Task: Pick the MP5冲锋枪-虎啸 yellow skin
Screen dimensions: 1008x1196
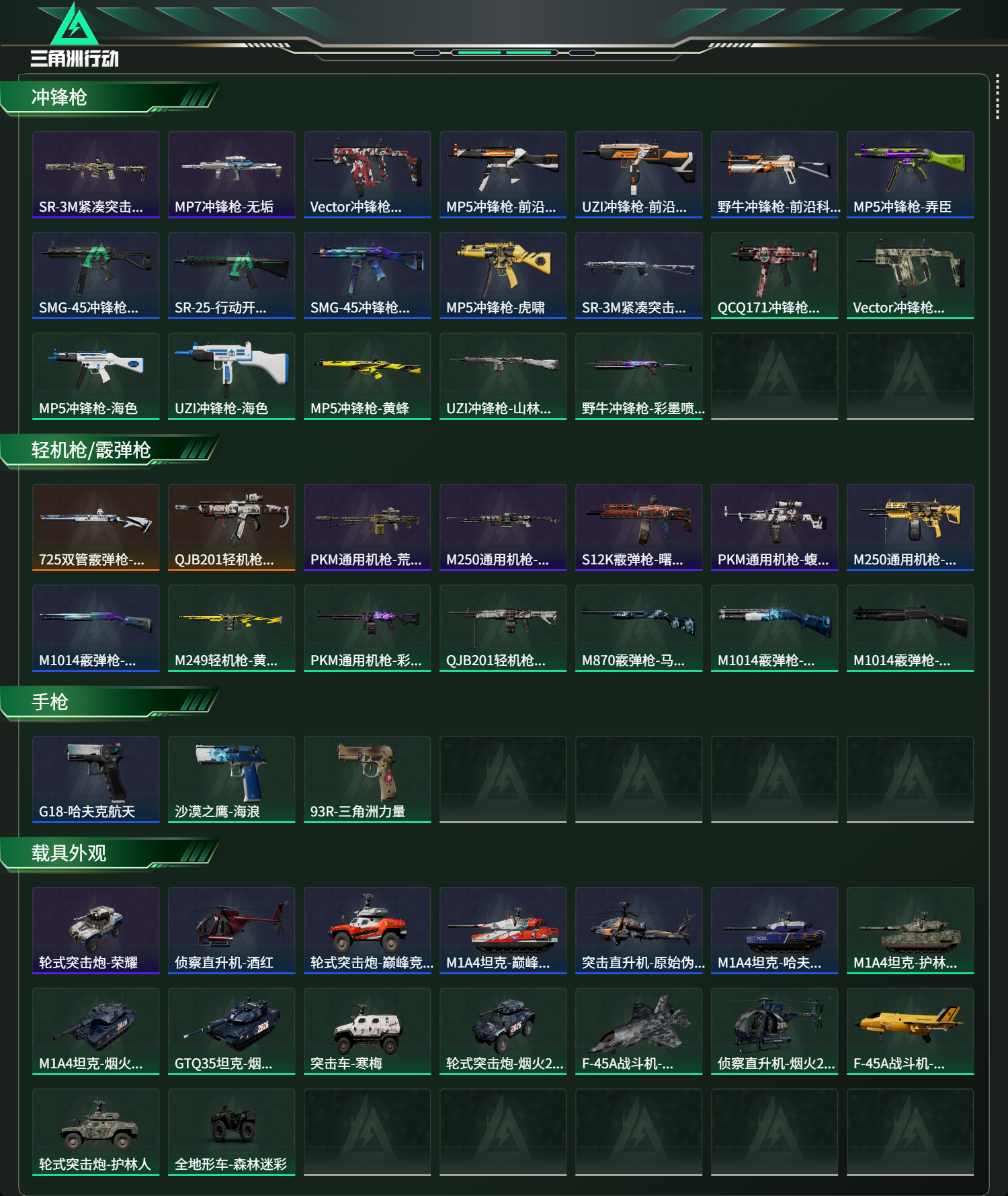Action: pyautogui.click(x=503, y=275)
